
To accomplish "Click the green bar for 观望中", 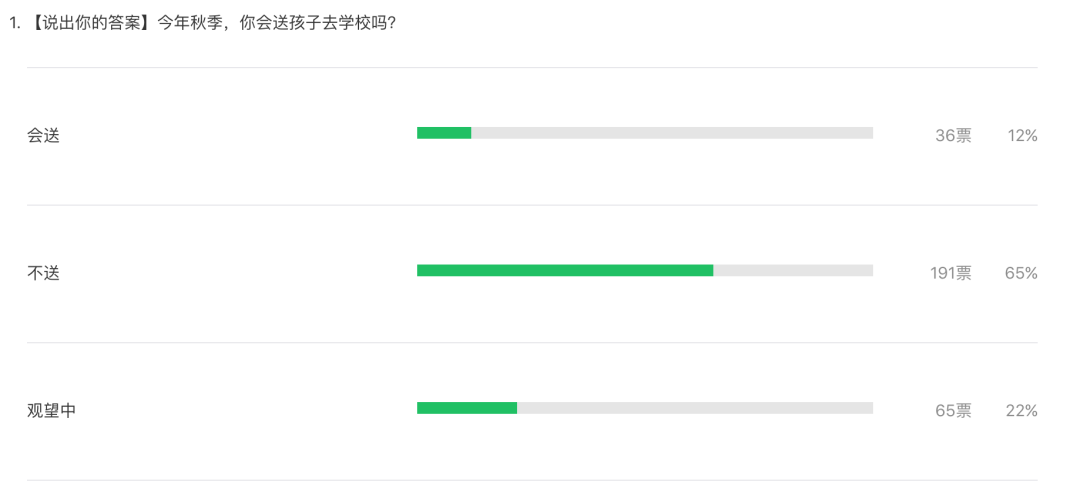I will pyautogui.click(x=467, y=408).
